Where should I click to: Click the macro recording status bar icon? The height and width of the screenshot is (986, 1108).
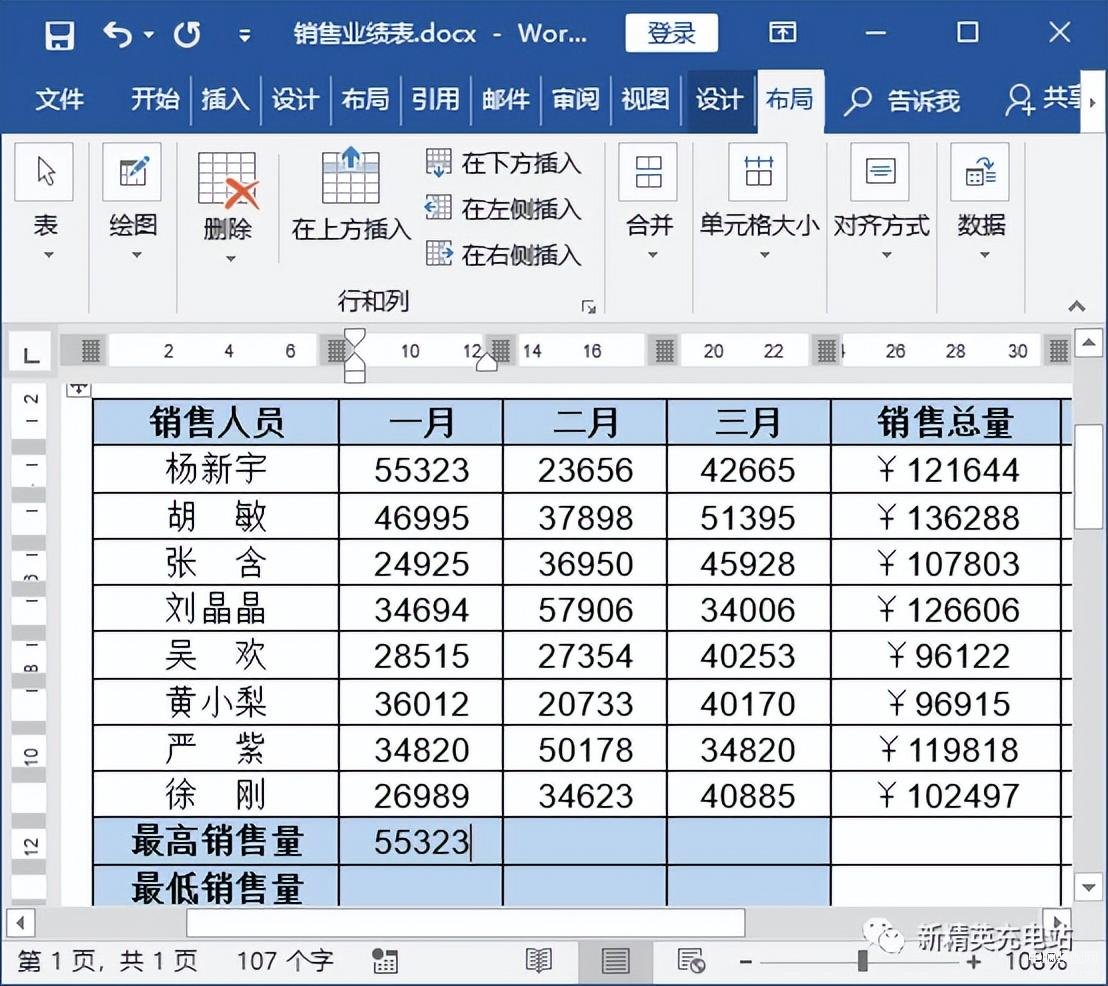[384, 961]
